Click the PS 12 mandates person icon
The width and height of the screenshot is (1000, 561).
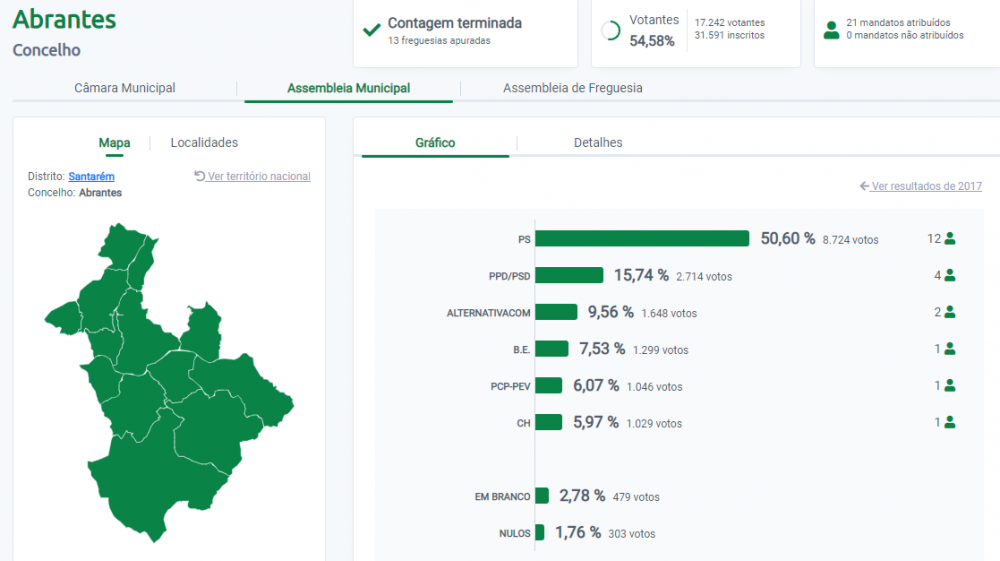(950, 238)
